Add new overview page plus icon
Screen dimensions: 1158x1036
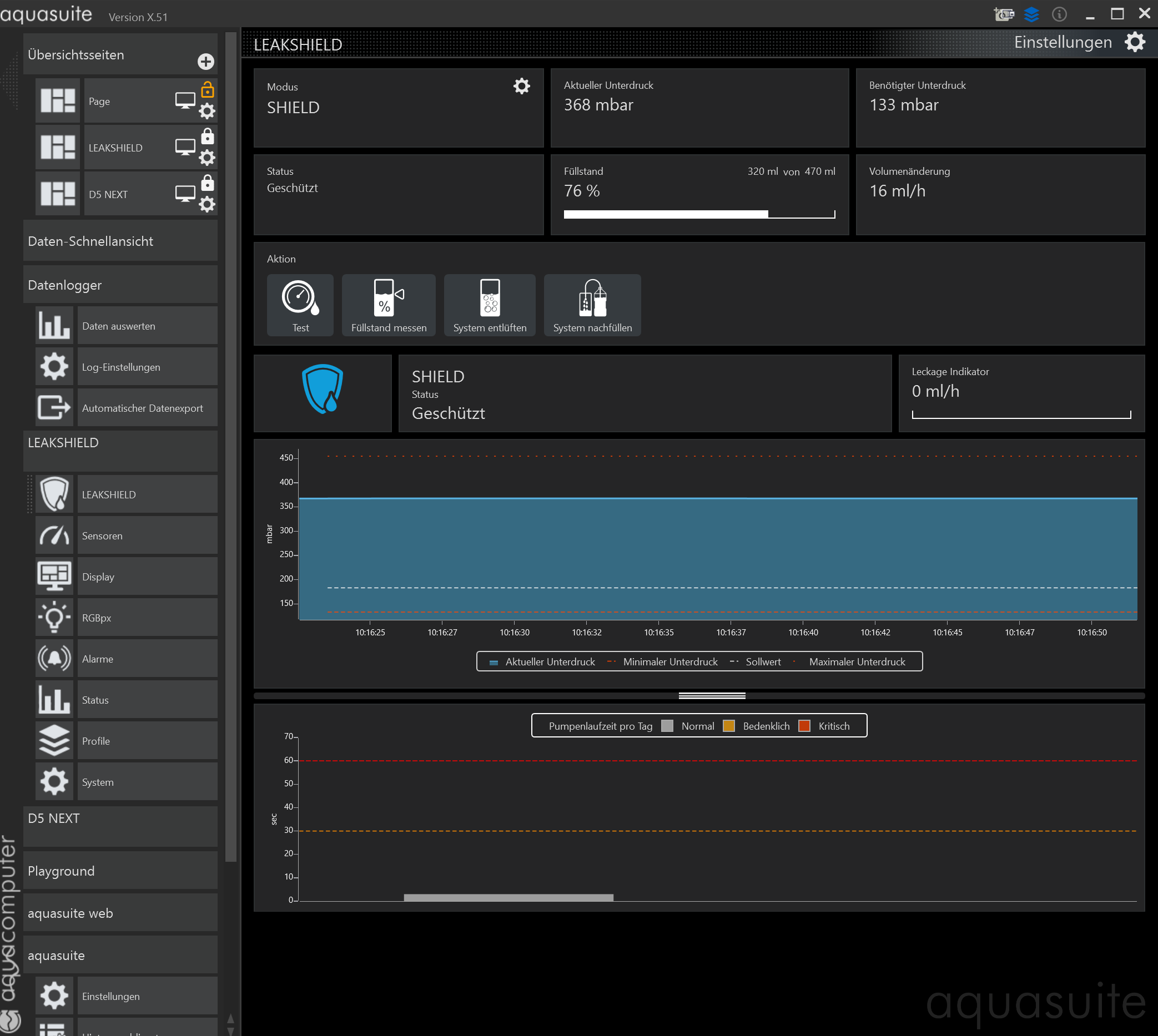pos(205,62)
